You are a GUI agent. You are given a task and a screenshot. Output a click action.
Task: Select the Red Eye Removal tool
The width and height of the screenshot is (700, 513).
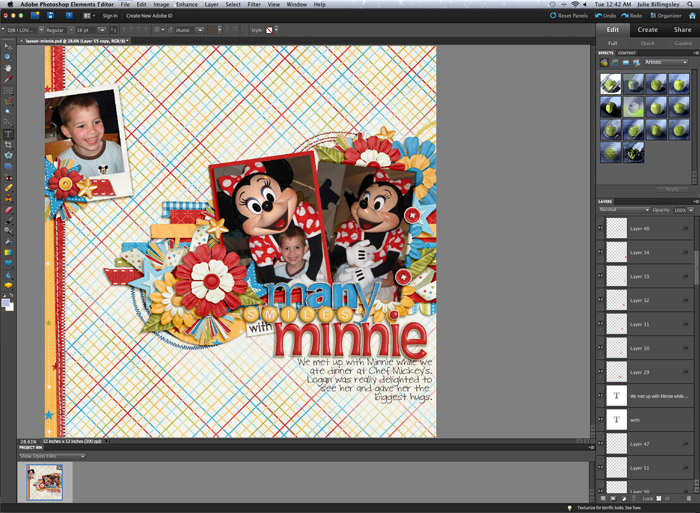coord(8,177)
